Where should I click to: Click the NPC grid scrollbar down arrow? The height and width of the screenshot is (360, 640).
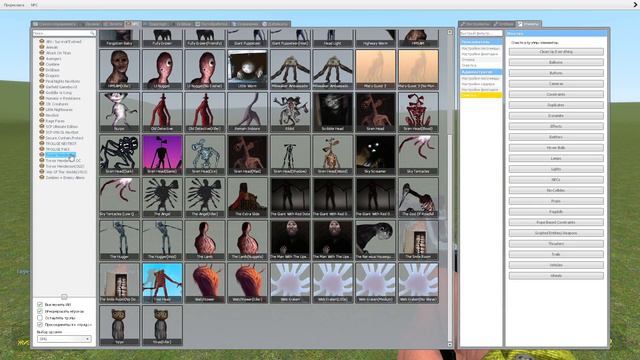450,345
